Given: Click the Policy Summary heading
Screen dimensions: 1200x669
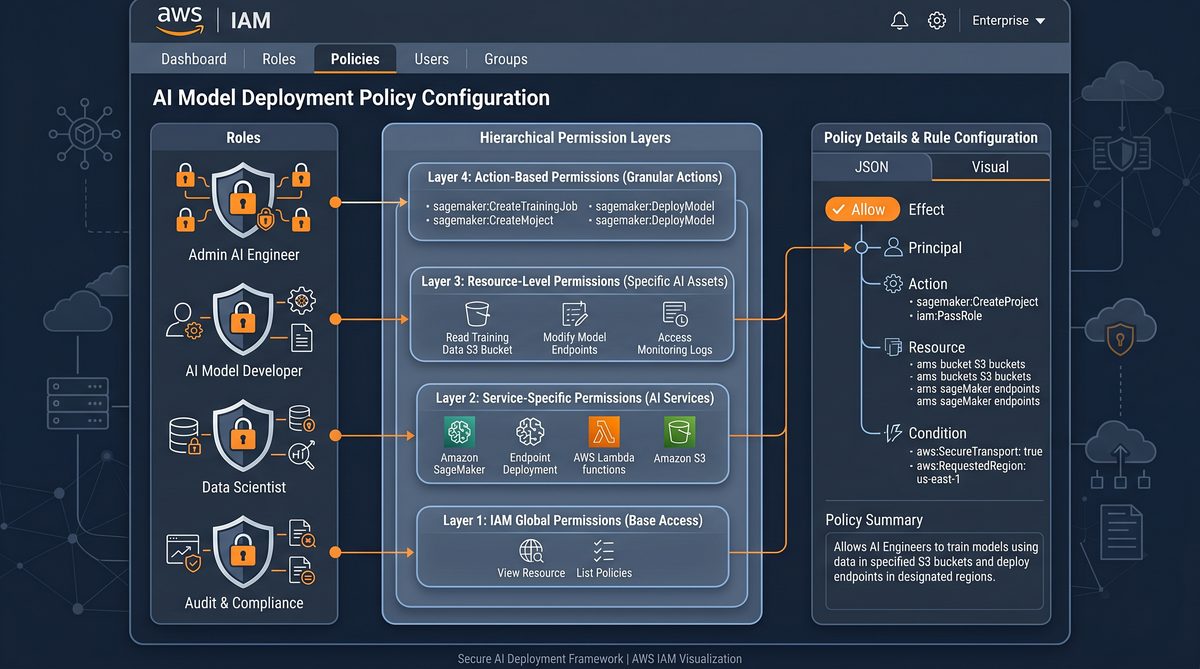Looking at the screenshot, I should tap(874, 520).
